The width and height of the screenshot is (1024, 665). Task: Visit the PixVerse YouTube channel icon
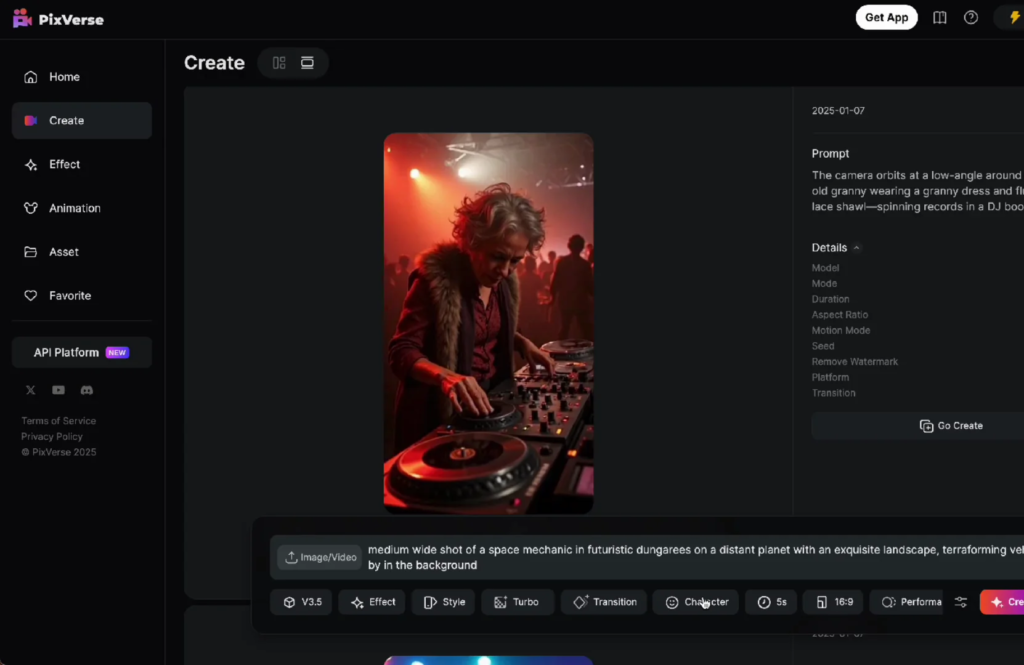tap(58, 390)
